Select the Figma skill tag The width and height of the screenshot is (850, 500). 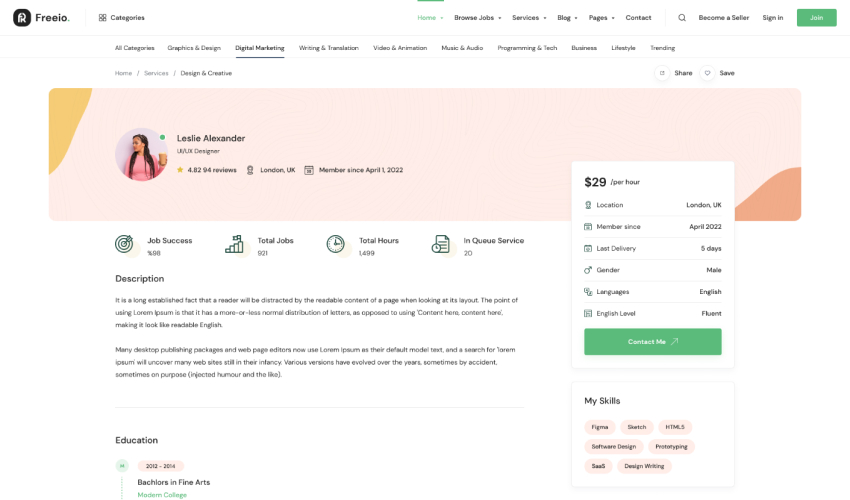[600, 427]
